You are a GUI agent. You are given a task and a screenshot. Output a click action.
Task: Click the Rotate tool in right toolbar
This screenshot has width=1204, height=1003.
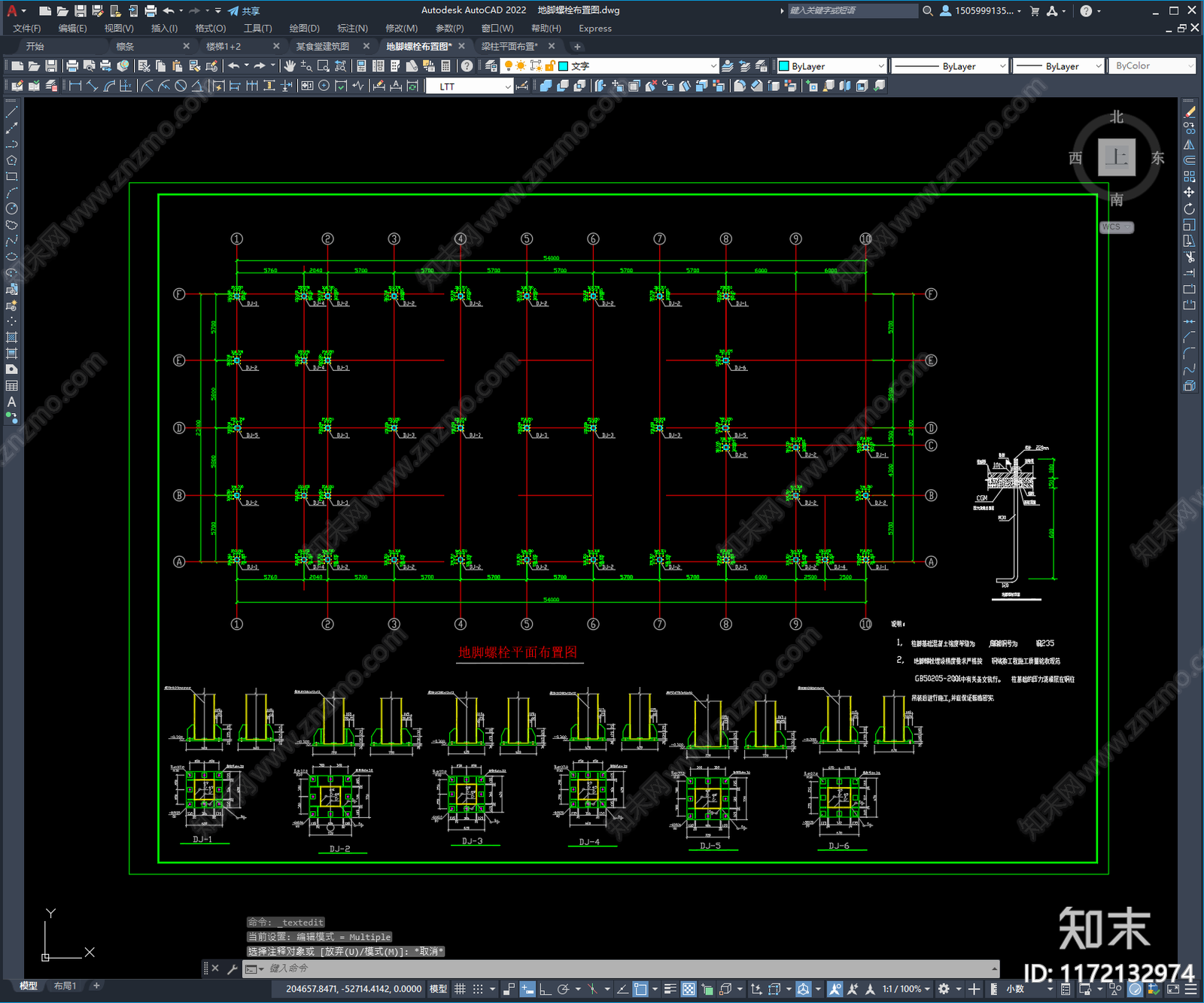1189,208
